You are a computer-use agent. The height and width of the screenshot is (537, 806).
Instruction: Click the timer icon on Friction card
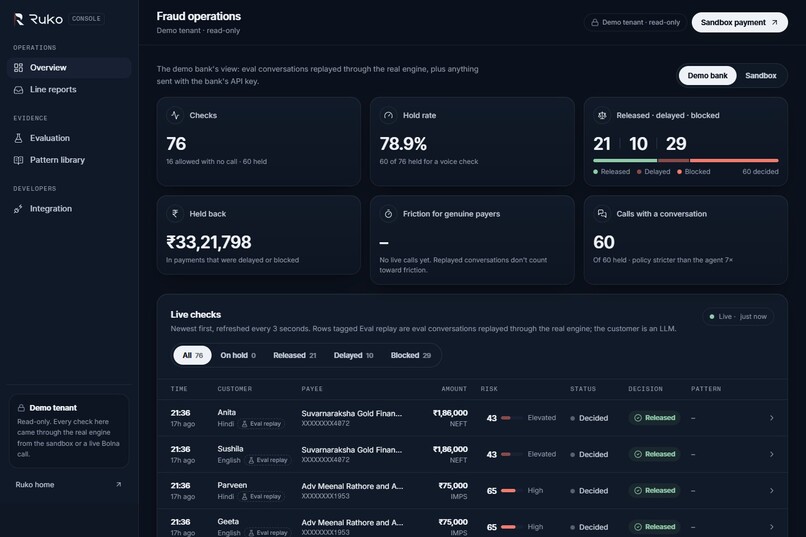point(389,213)
